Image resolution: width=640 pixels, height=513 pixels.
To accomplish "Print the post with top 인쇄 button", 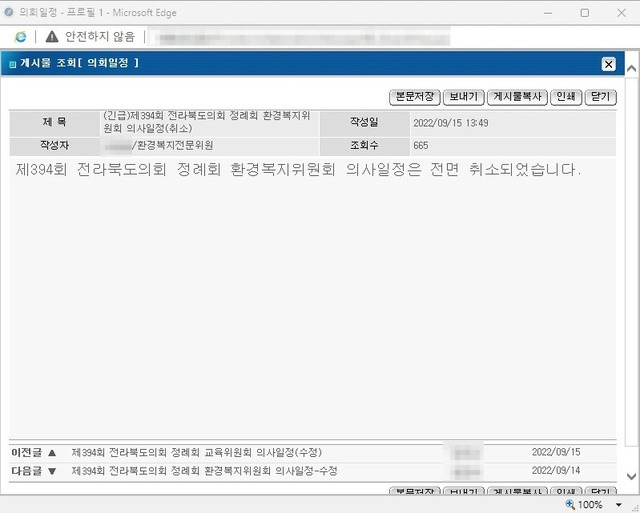I will [x=565, y=97].
